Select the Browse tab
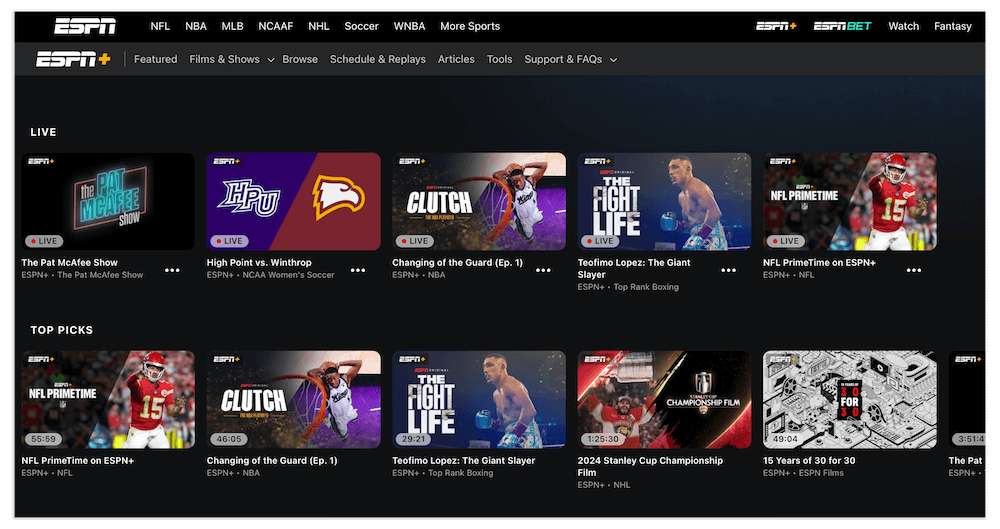1000x529 pixels. pos(300,59)
